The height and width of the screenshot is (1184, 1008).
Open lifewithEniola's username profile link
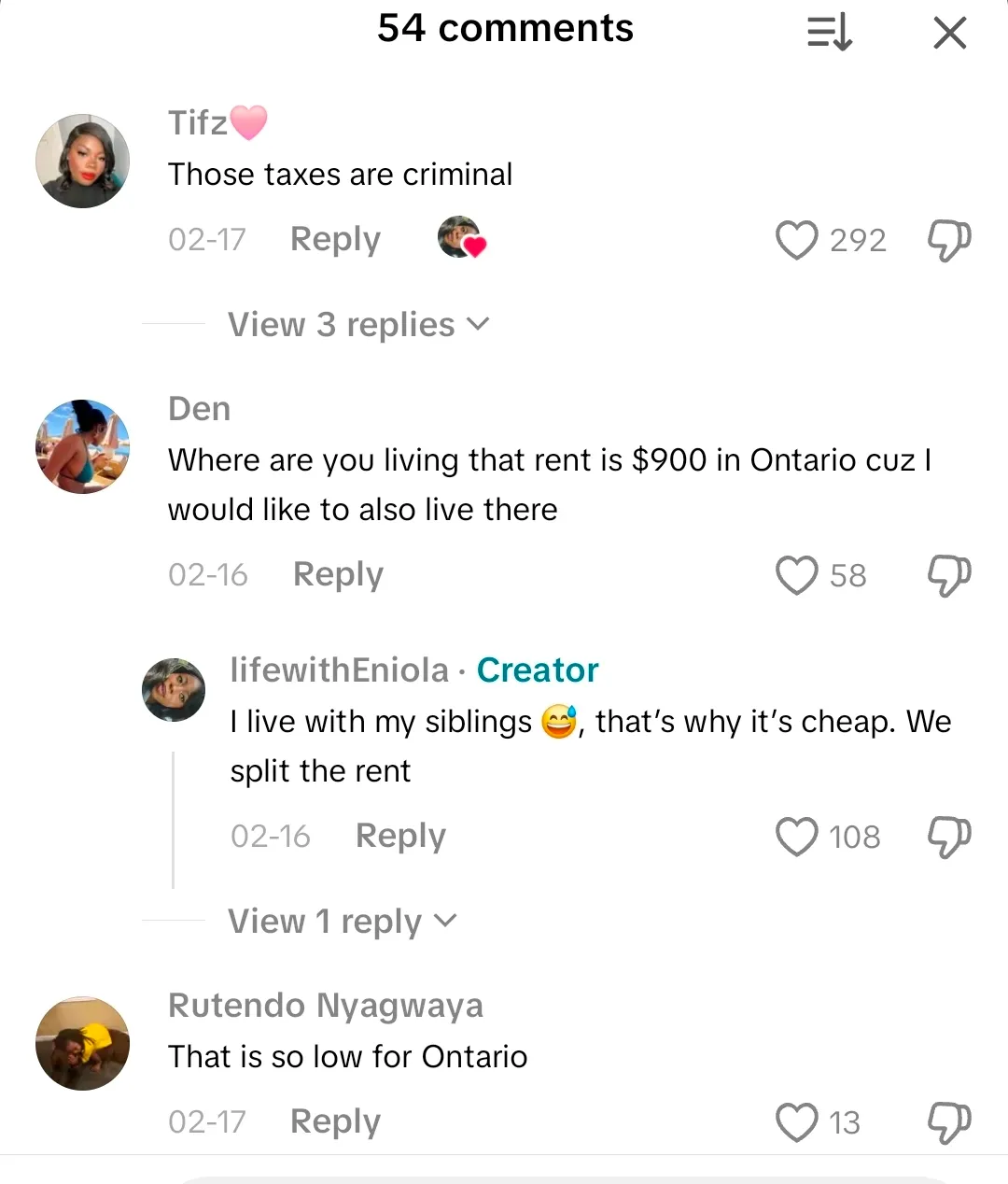[340, 670]
